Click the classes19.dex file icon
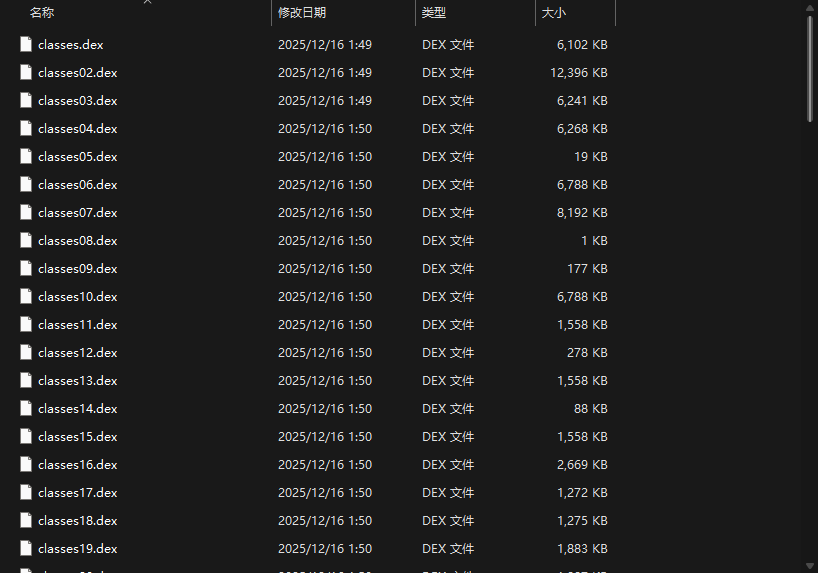This screenshot has height=573, width=818. click(x=26, y=548)
